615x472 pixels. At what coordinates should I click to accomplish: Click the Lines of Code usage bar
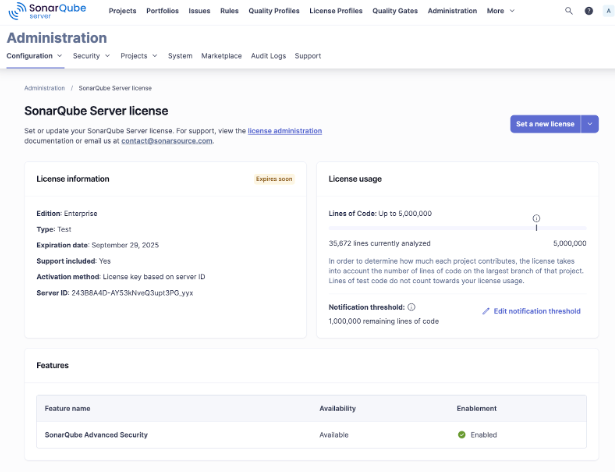pyautogui.click(x=457, y=229)
